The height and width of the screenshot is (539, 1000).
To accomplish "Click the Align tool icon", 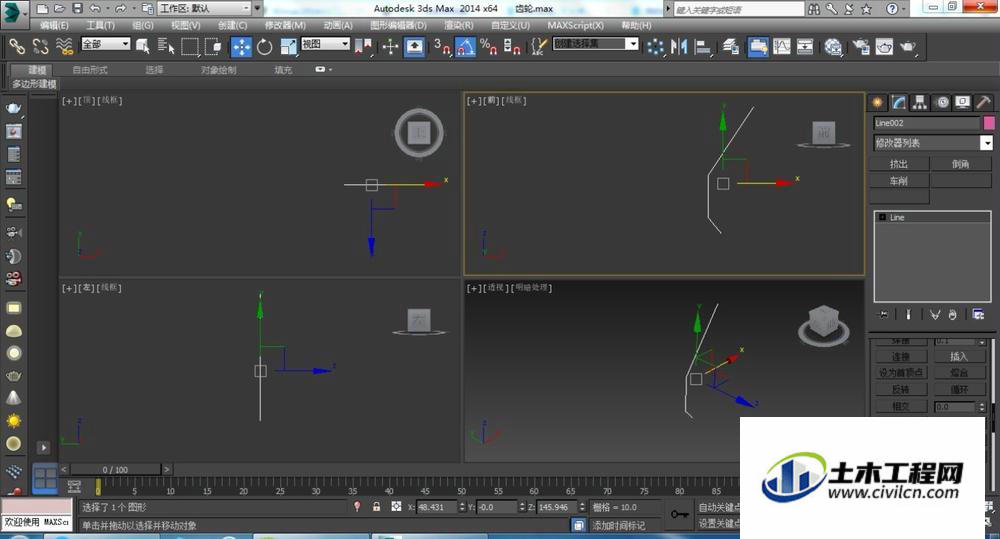I will (x=703, y=46).
